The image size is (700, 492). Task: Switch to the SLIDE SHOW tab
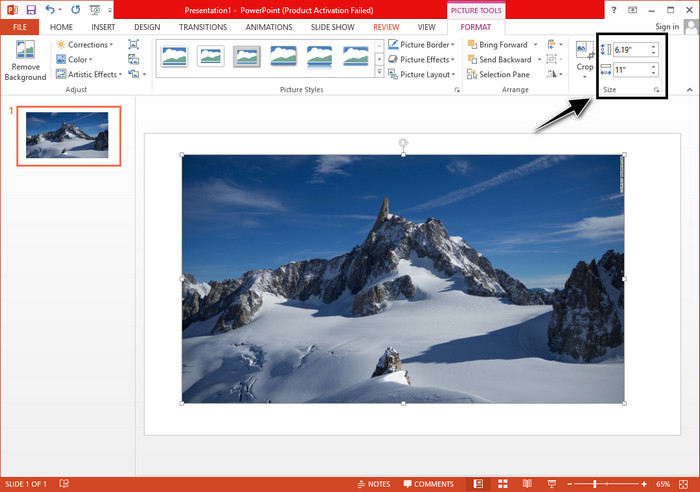coord(333,27)
